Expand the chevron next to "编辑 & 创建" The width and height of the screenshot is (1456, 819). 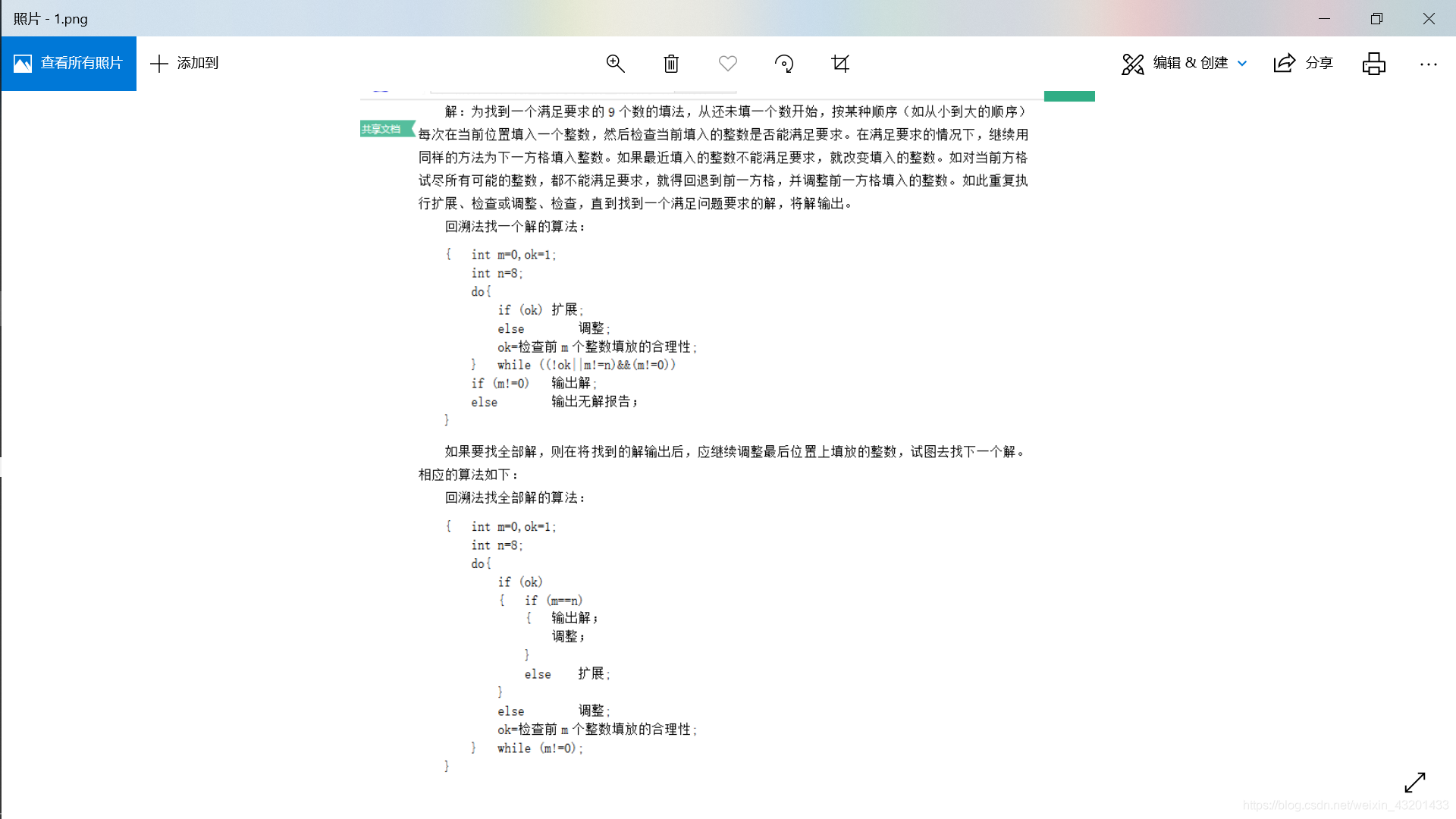[1242, 64]
